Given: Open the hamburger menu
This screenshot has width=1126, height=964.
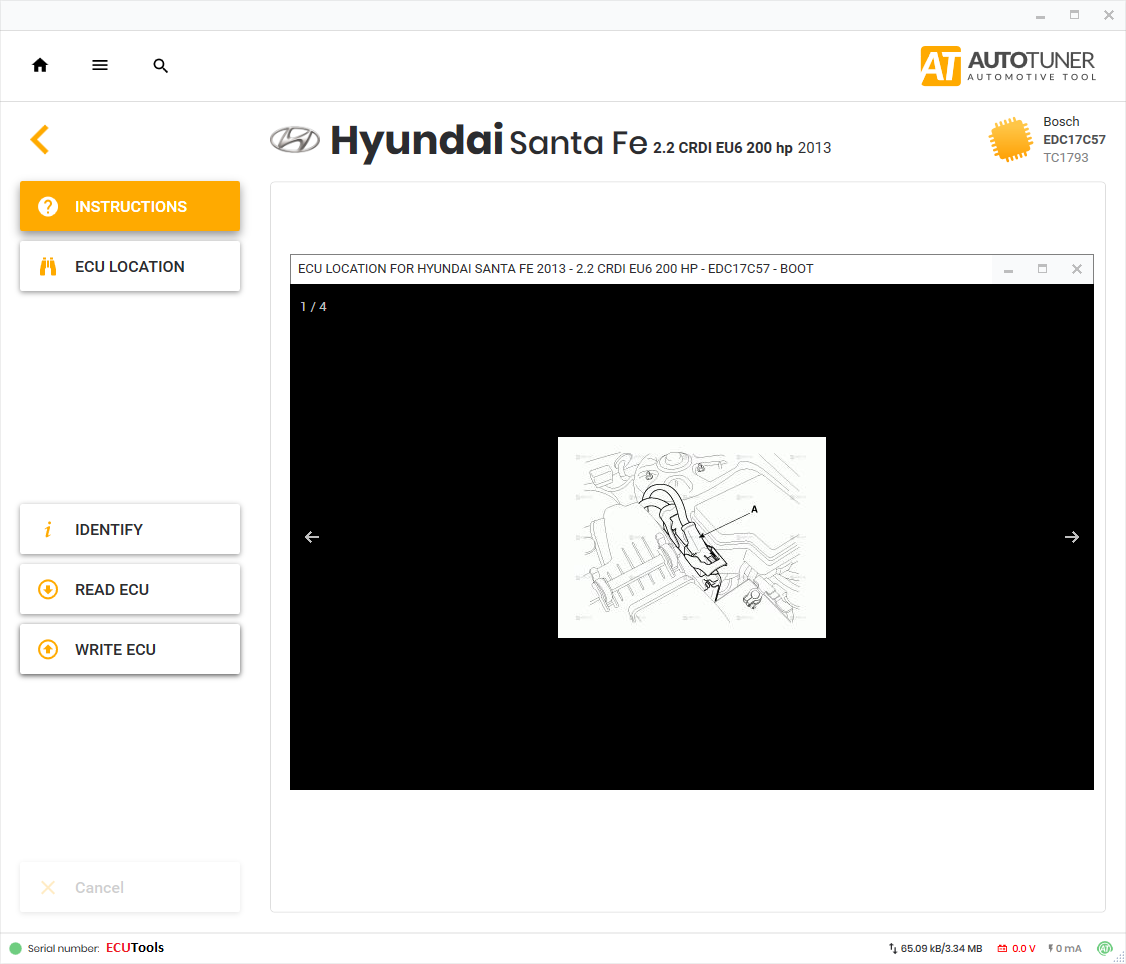Looking at the screenshot, I should click(100, 66).
